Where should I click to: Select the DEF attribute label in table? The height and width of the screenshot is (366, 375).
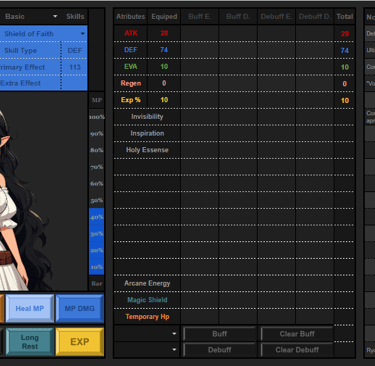[131, 50]
